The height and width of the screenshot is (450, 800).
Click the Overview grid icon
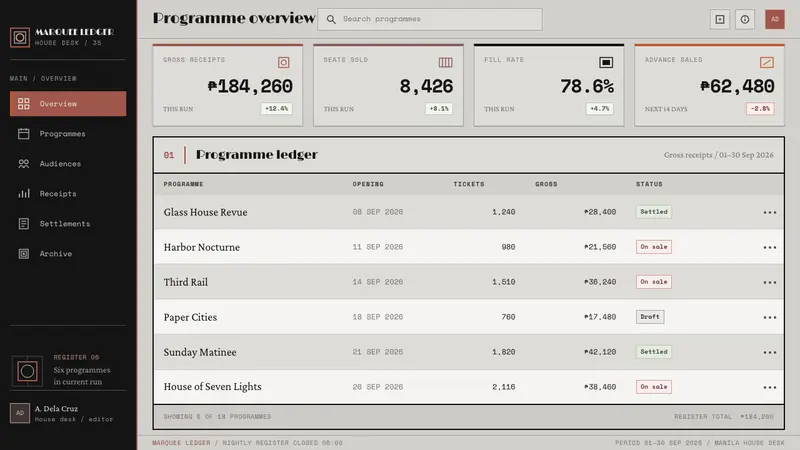(23, 104)
